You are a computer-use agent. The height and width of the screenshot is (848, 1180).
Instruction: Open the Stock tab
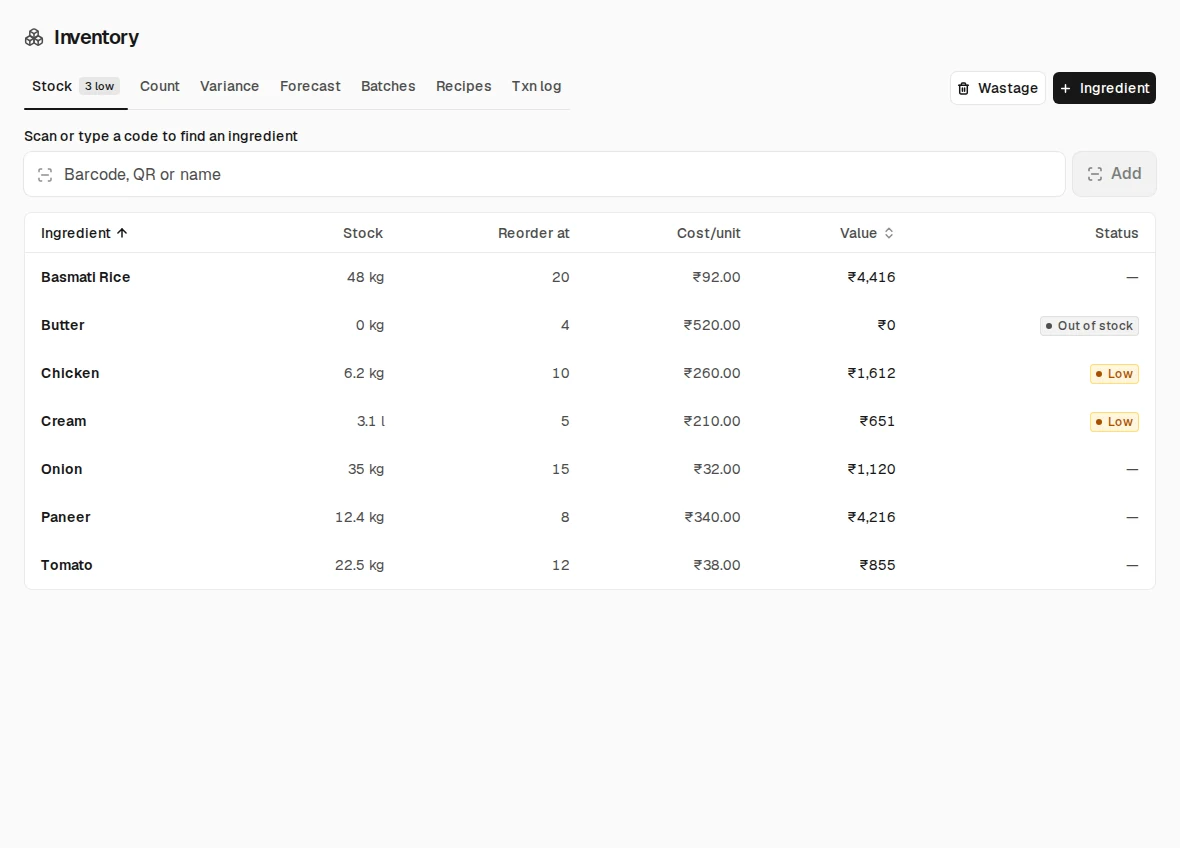(75, 87)
